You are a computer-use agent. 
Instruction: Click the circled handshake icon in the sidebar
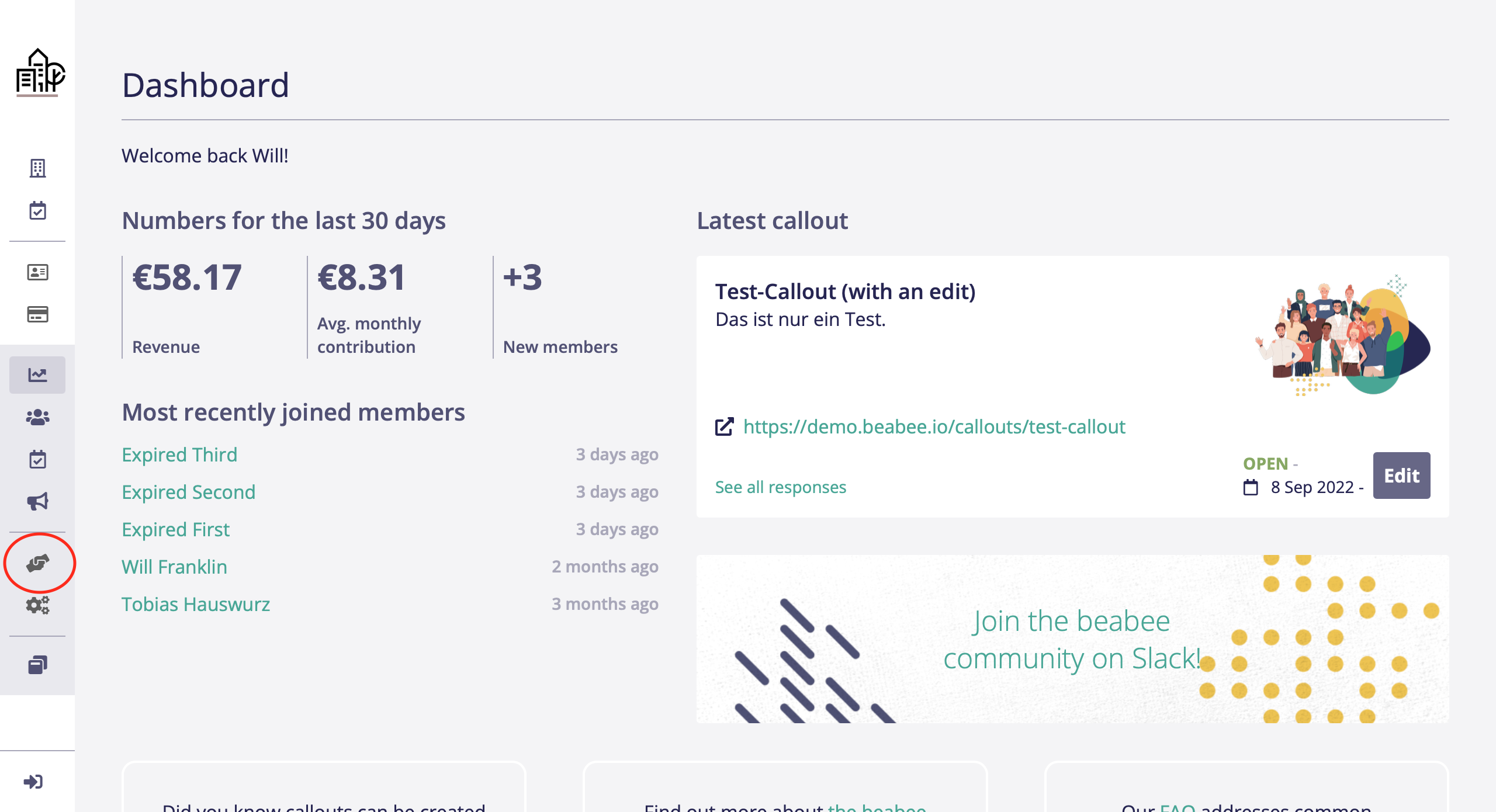(37, 563)
